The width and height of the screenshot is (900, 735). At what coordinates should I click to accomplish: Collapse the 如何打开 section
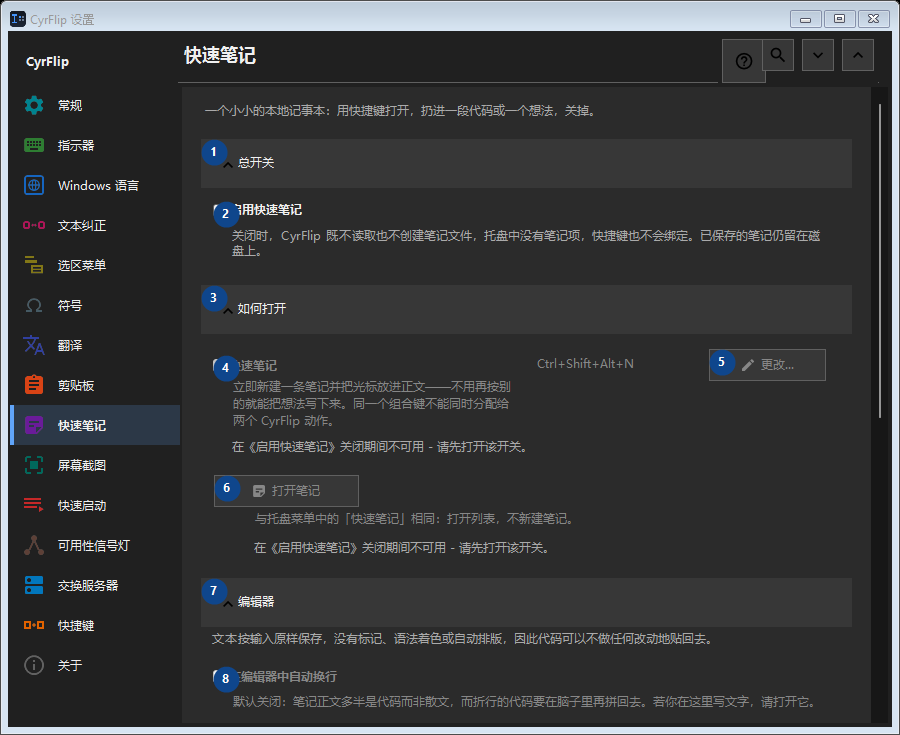click(526, 309)
